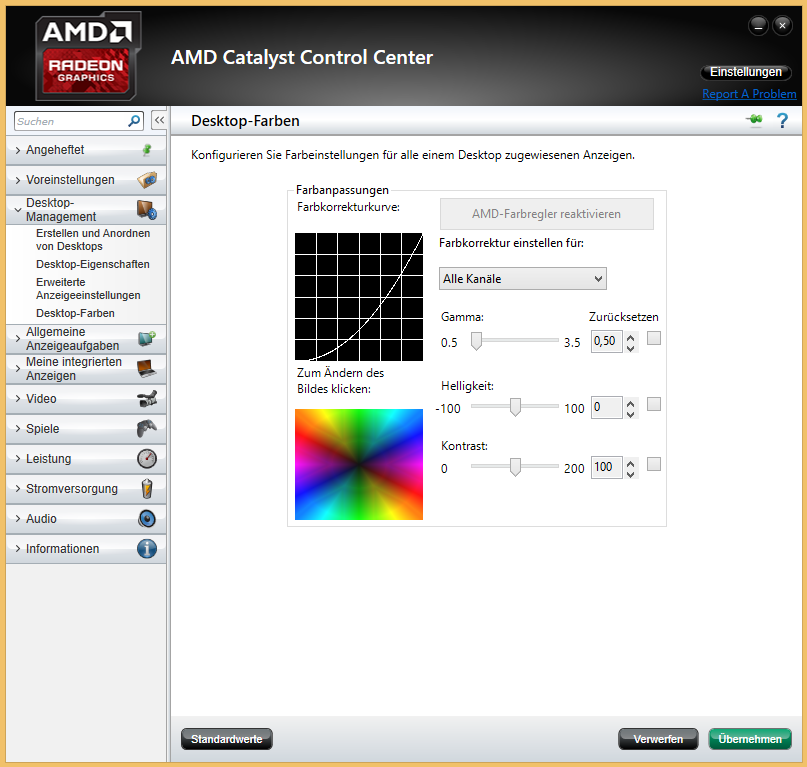The image size is (807, 767).
Task: Click the Video camcorder icon
Action: 147,398
